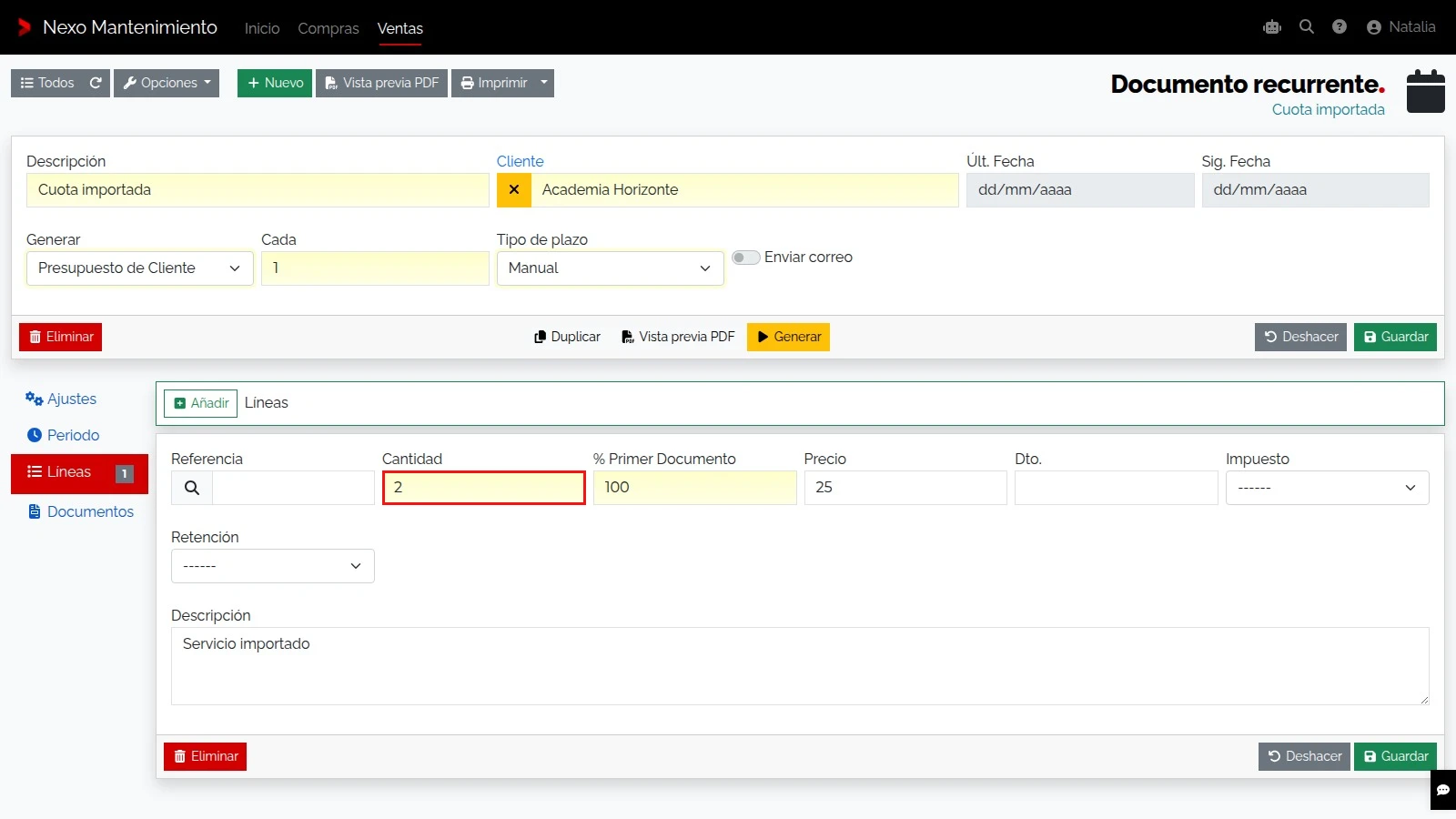Expand the Generar document type dropdown

tap(140, 268)
